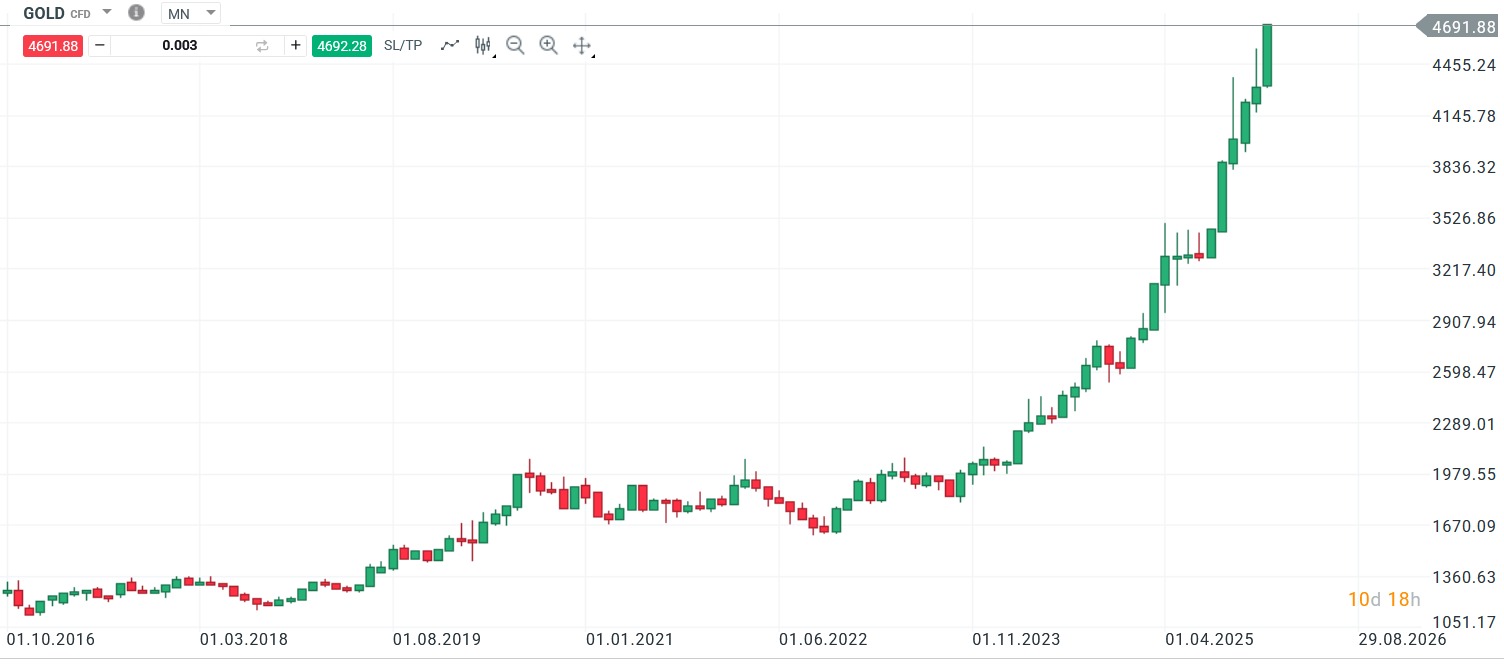The width and height of the screenshot is (1504, 664).
Task: Click the red sell price 4691.88 button
Action: [x=52, y=46]
